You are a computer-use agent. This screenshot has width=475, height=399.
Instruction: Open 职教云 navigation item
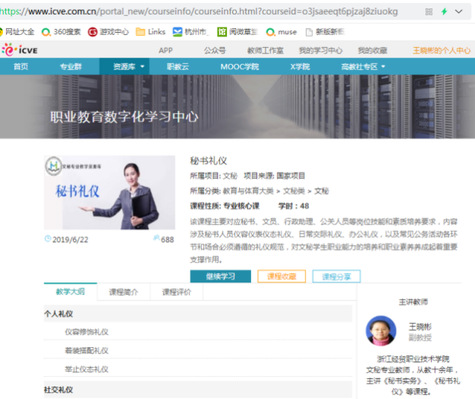(x=178, y=67)
